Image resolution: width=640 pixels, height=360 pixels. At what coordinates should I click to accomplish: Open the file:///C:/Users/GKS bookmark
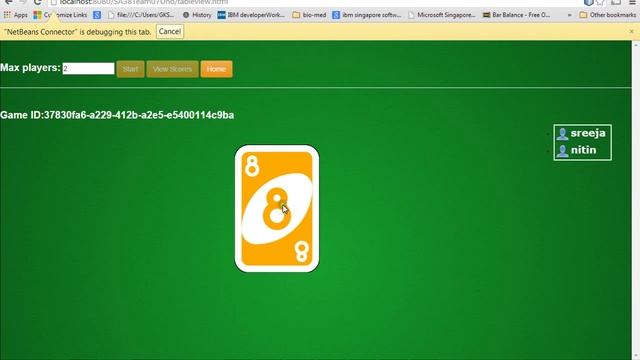tap(141, 15)
